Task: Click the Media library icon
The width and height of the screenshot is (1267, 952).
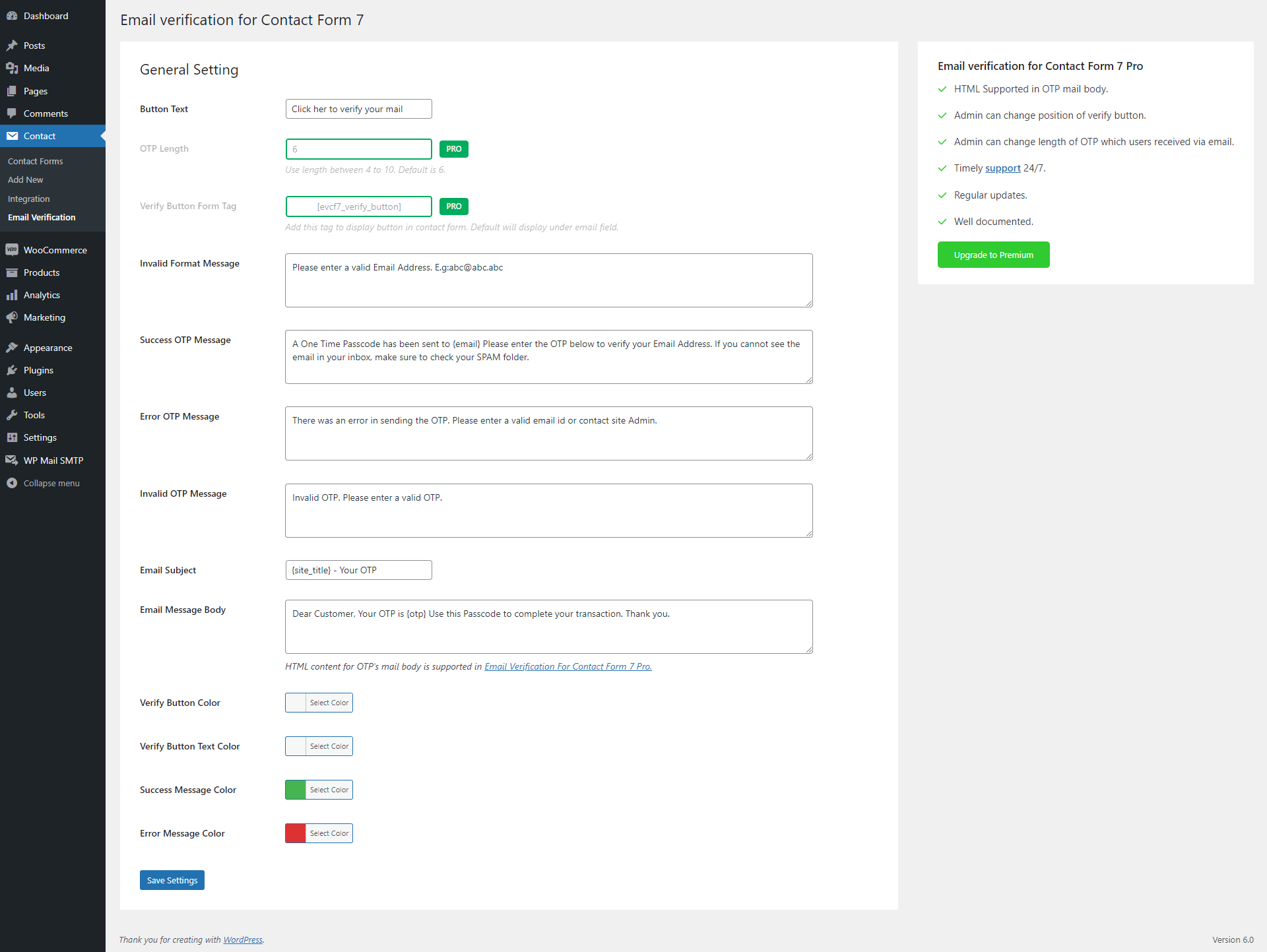Action: click(x=12, y=68)
